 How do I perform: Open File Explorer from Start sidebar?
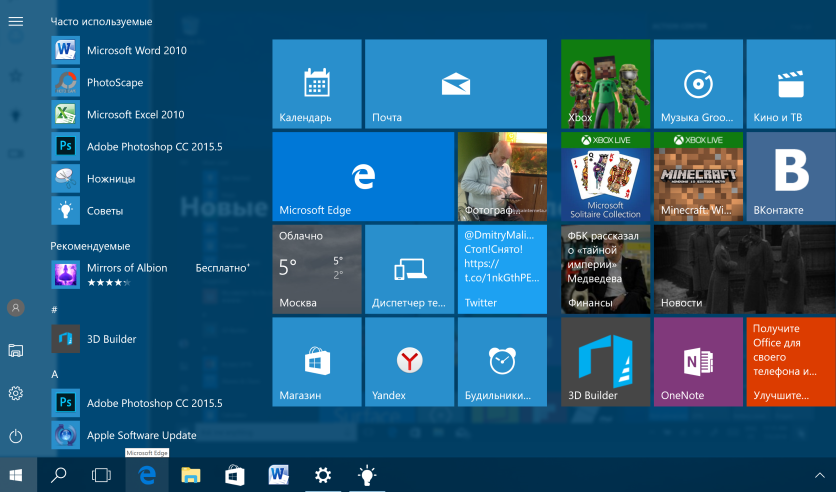click(15, 350)
